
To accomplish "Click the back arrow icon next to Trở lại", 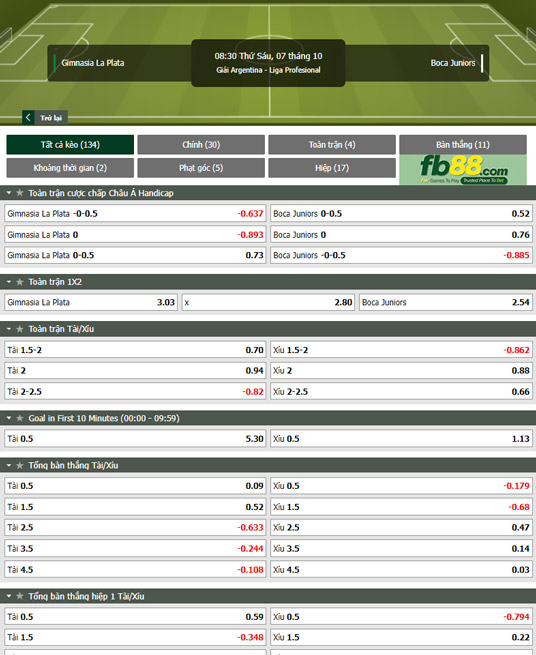I will [x=28, y=117].
